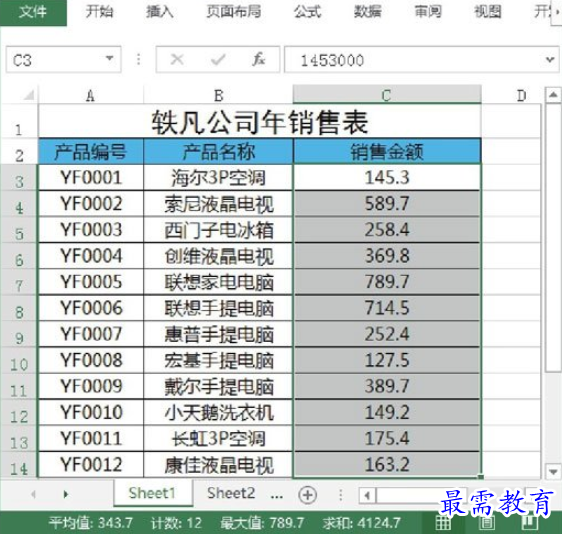This screenshot has width=562, height=534.
Task: Select cell containing 小天鹅洗衣机
Action: click(x=218, y=413)
